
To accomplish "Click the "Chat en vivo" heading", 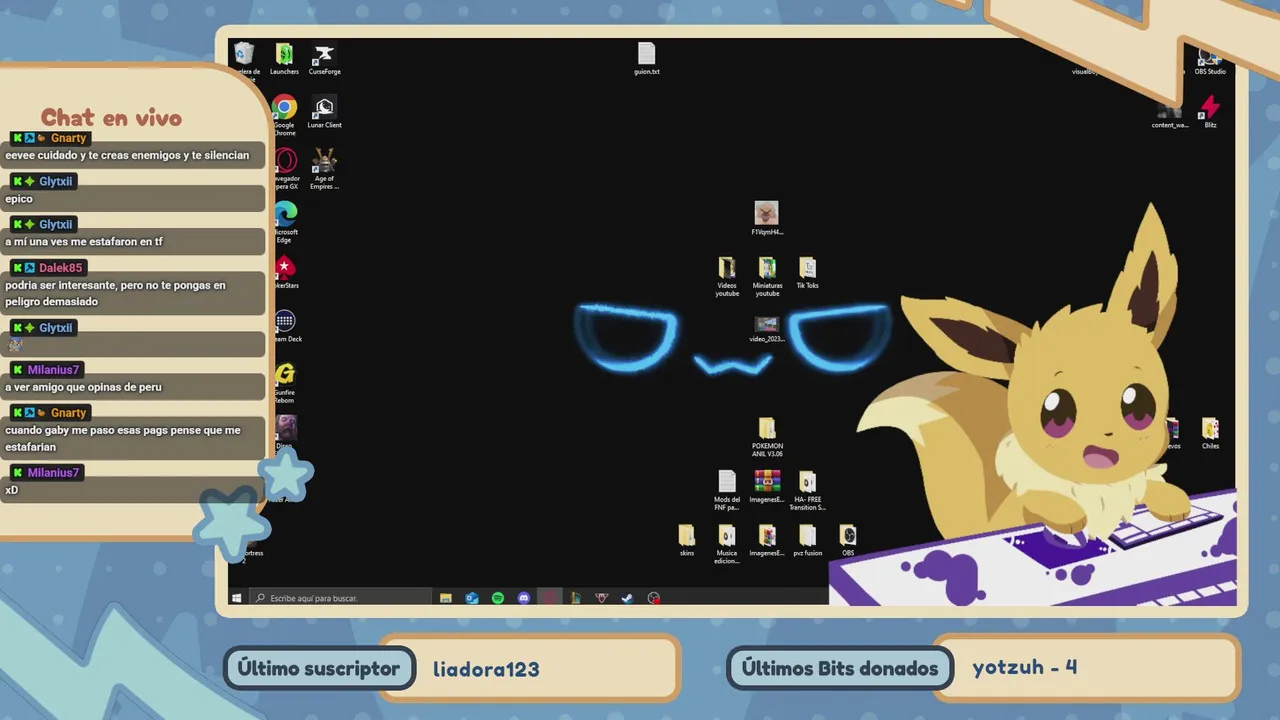I will pyautogui.click(x=111, y=118).
